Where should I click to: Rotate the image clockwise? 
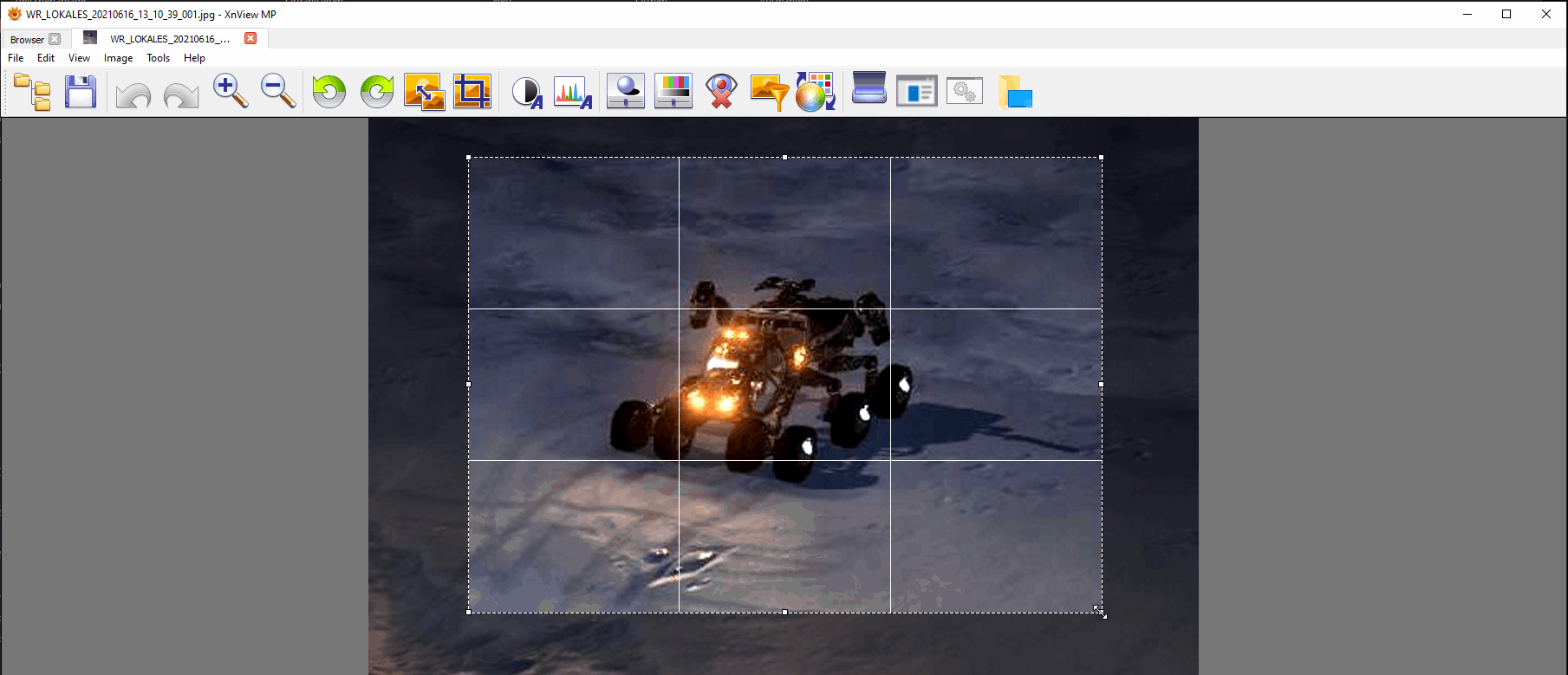[x=377, y=91]
